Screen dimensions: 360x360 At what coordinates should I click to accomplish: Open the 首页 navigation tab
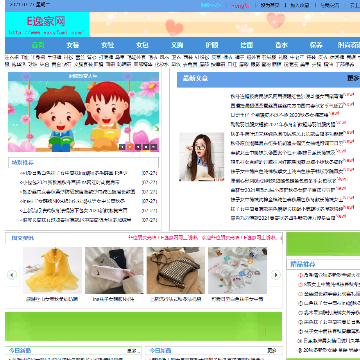(38, 45)
